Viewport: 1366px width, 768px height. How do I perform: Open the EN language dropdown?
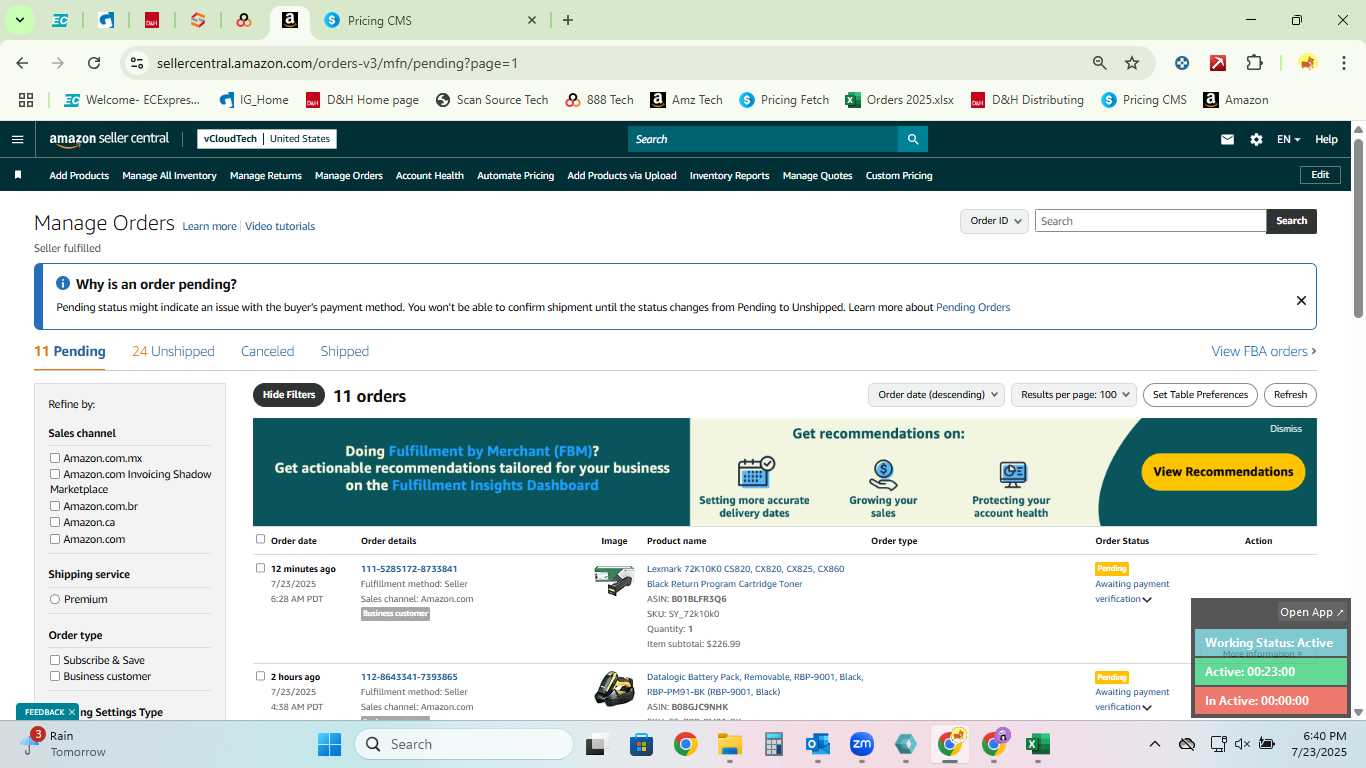1288,139
